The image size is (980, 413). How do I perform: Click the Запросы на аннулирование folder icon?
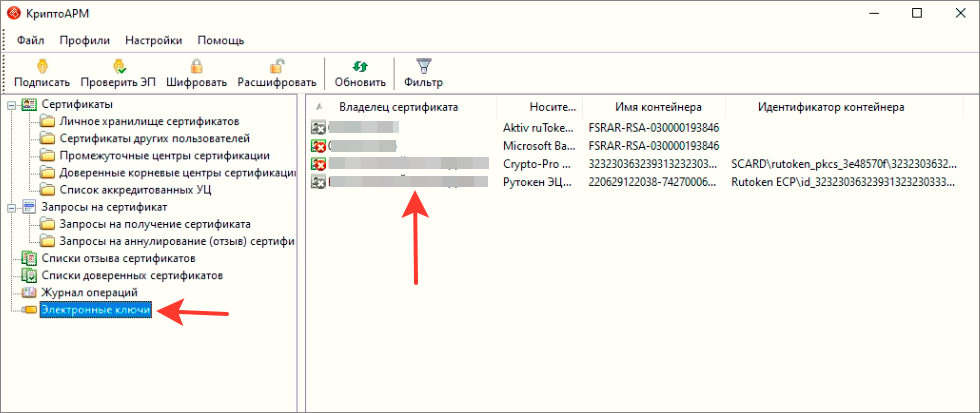click(x=48, y=241)
